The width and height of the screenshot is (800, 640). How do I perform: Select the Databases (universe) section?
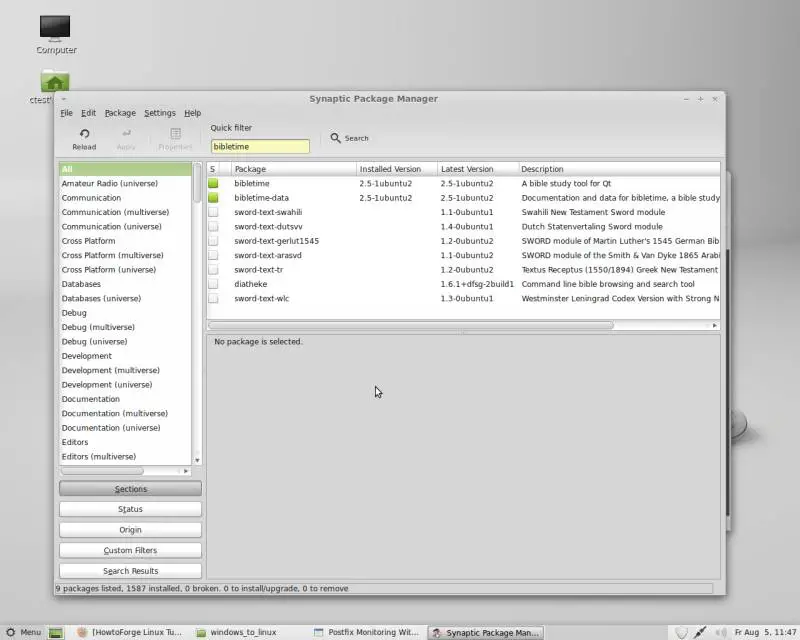125,299
